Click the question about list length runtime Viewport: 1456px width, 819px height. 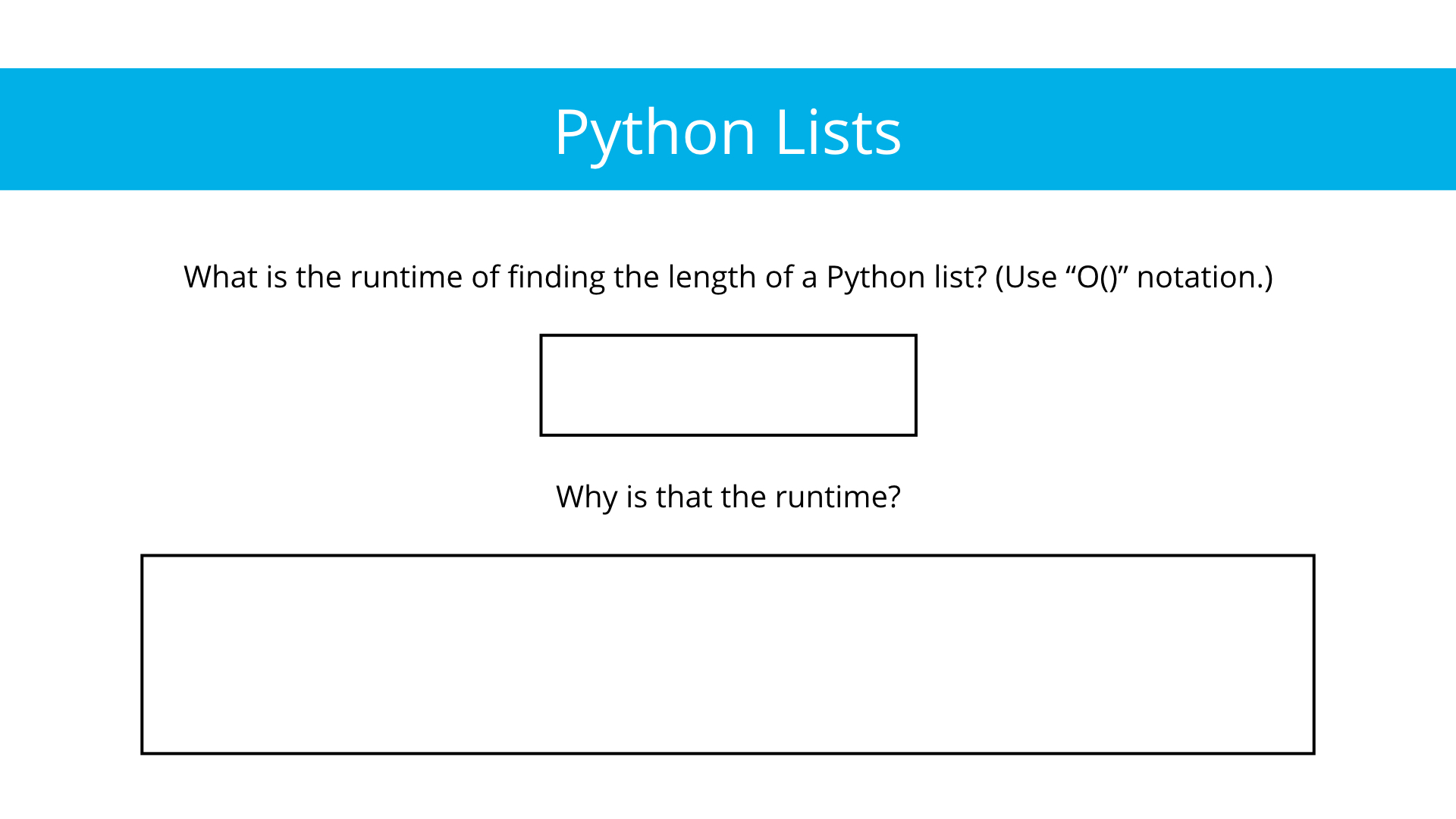(x=728, y=277)
